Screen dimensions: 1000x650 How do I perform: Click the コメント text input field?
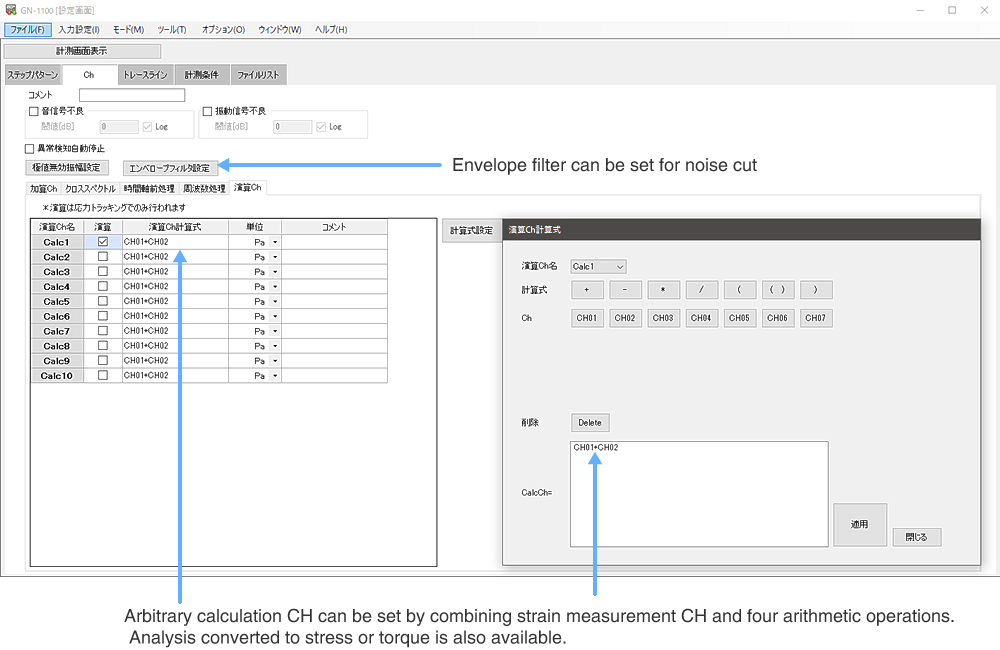132,95
